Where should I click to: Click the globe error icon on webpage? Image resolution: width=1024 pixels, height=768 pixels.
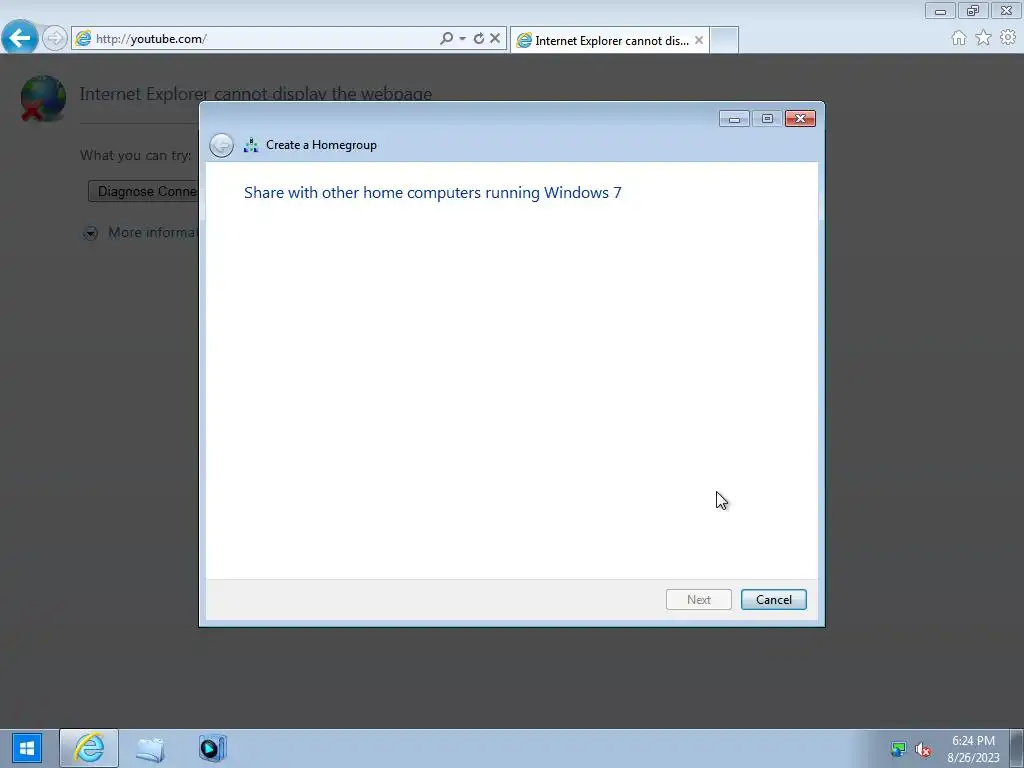pyautogui.click(x=43, y=99)
